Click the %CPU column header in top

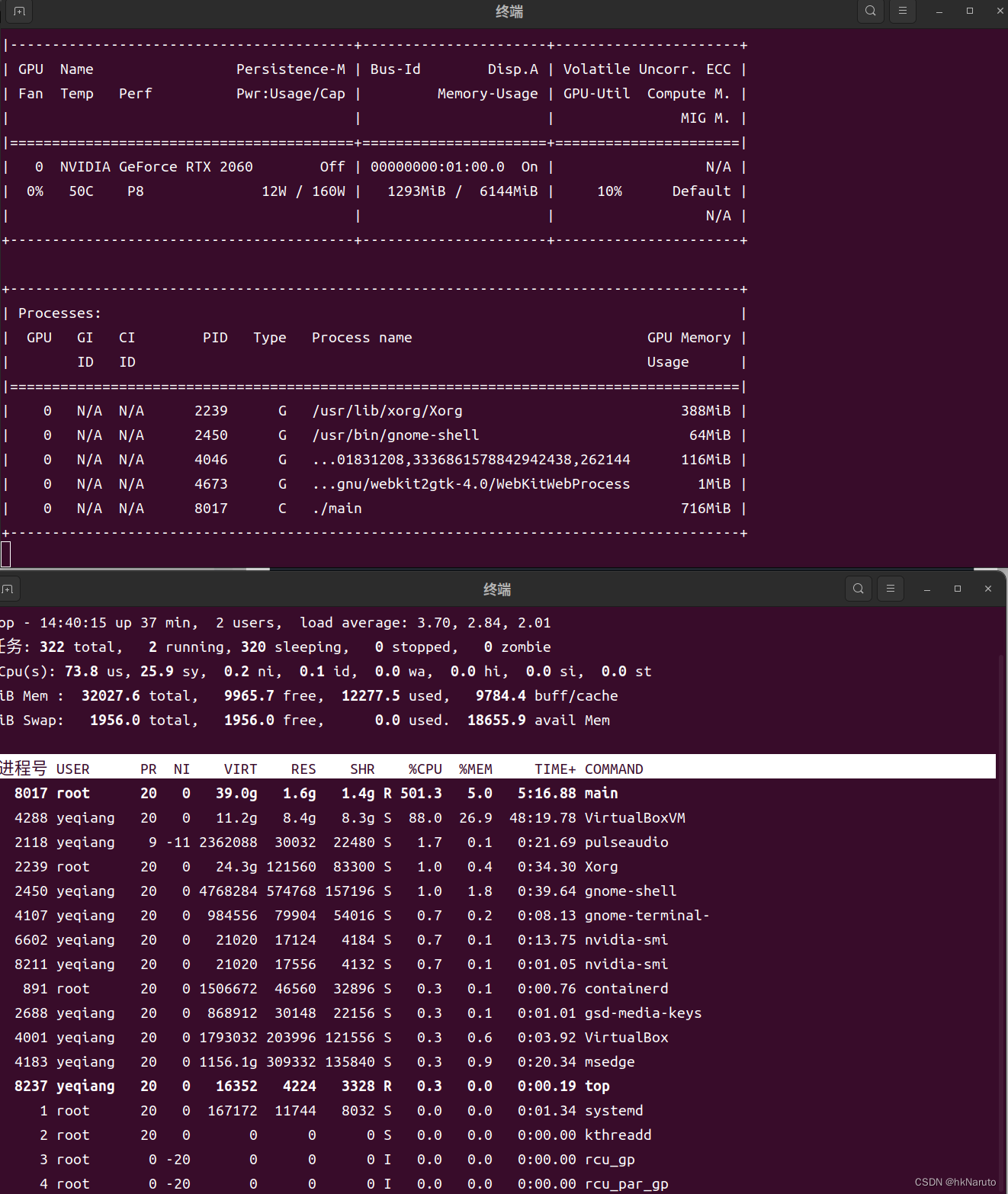(425, 769)
